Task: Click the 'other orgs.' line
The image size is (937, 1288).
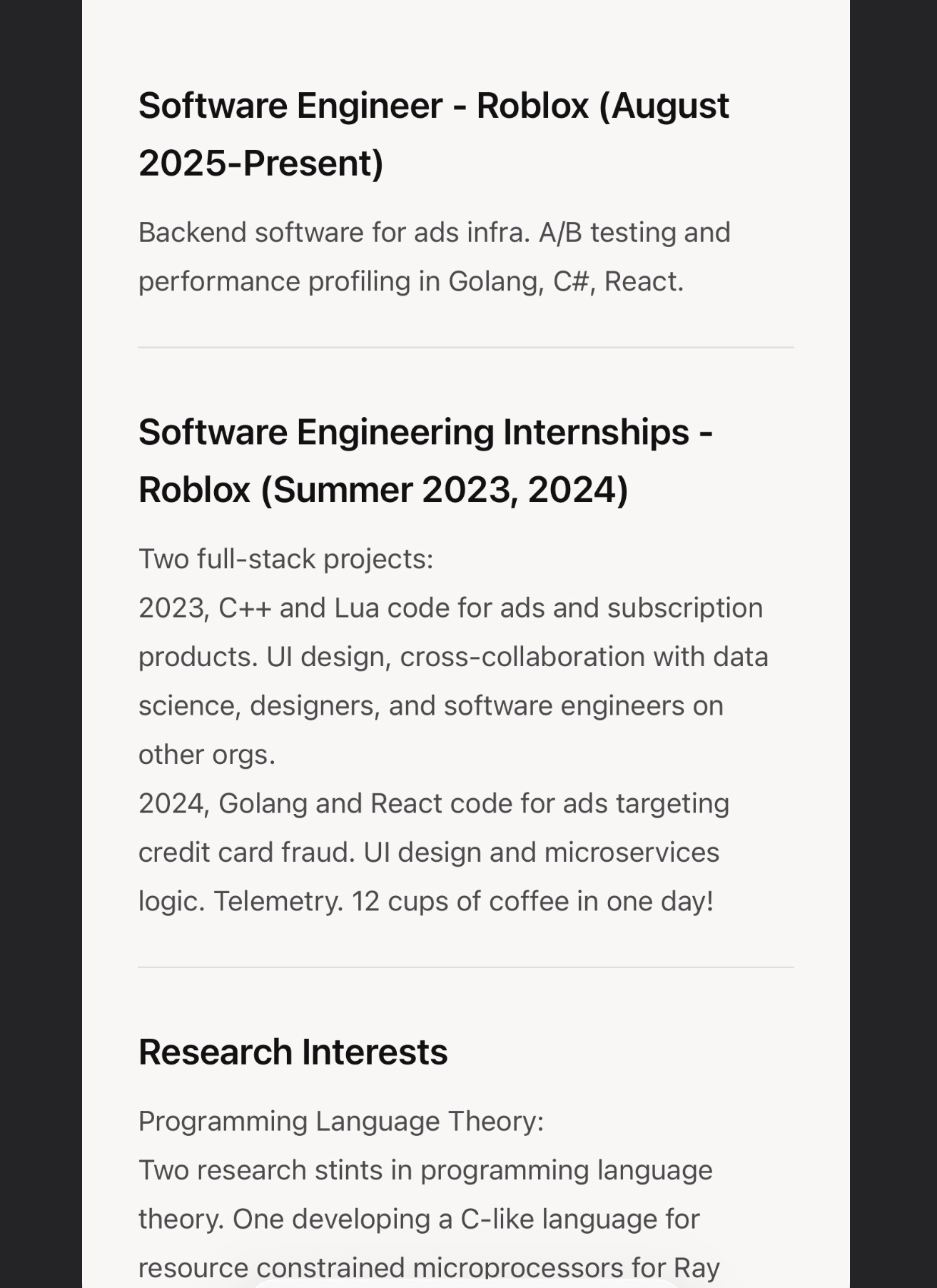Action: [x=206, y=755]
